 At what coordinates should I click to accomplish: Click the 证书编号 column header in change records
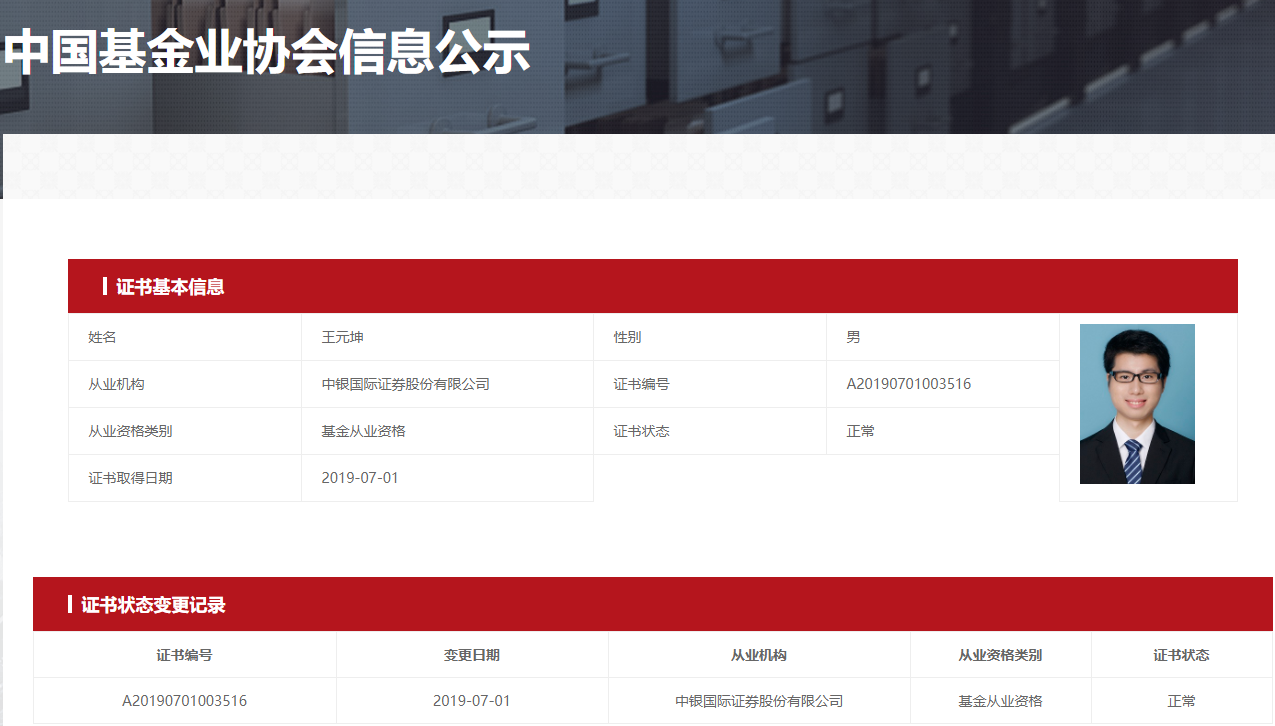184,655
